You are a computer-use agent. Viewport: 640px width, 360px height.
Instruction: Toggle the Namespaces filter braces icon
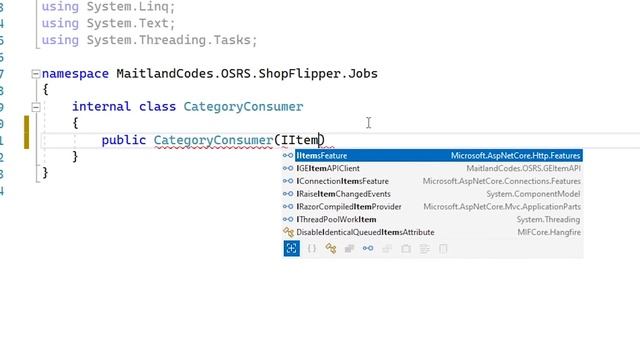[x=312, y=248]
